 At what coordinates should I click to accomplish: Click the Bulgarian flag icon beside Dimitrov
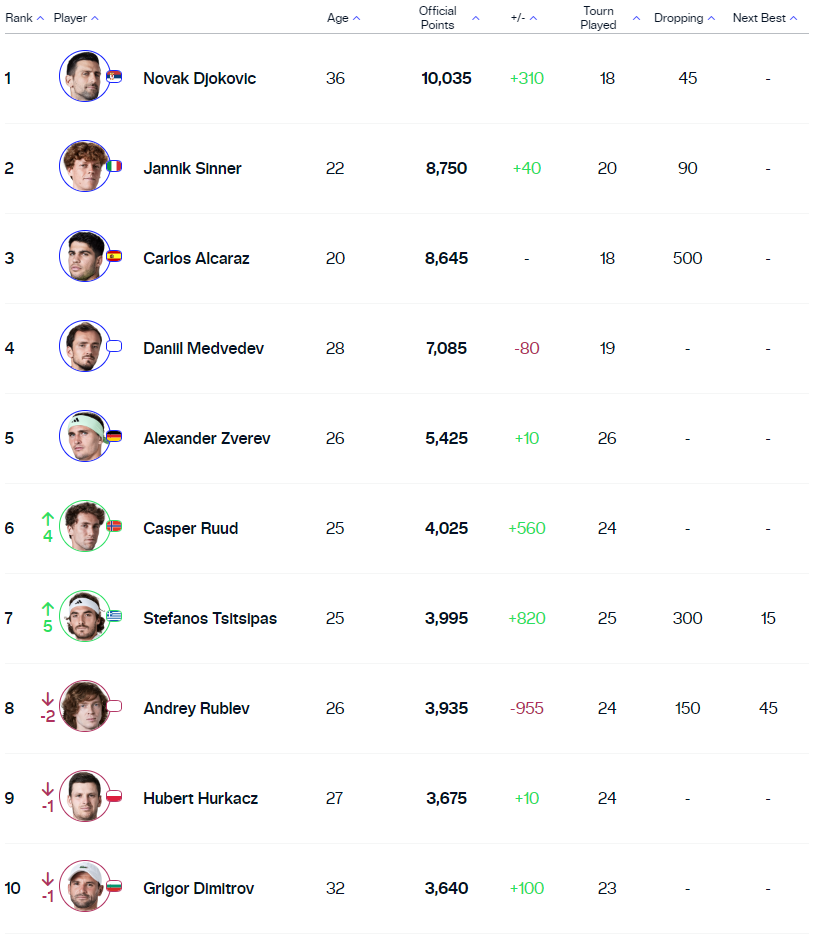113,886
